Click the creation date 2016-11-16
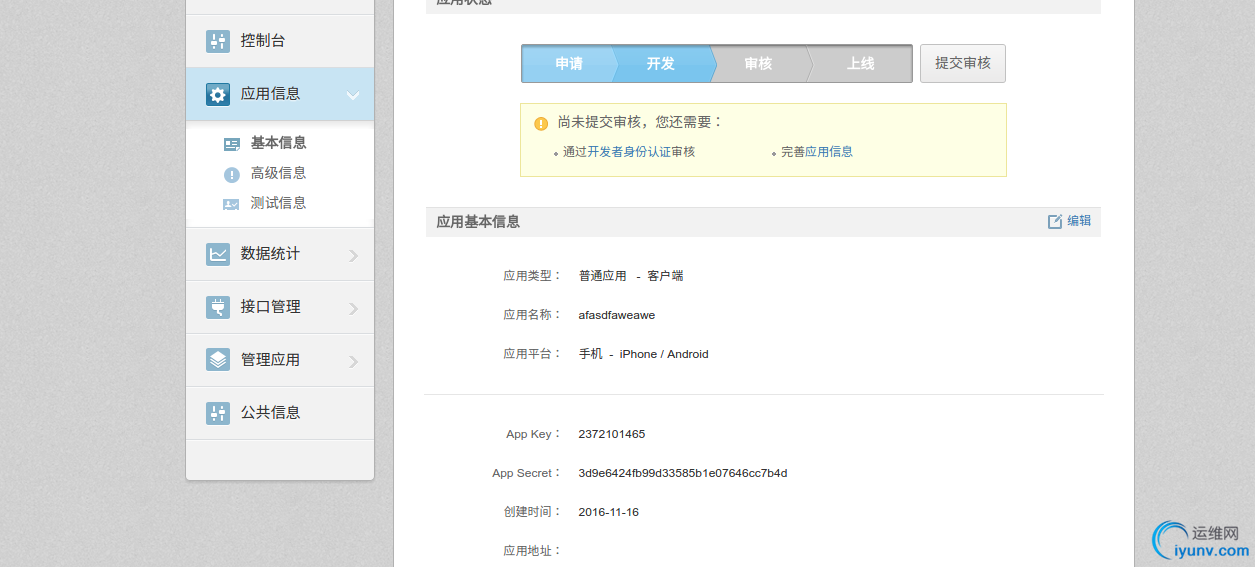Image resolution: width=1255 pixels, height=567 pixels. tap(609, 513)
